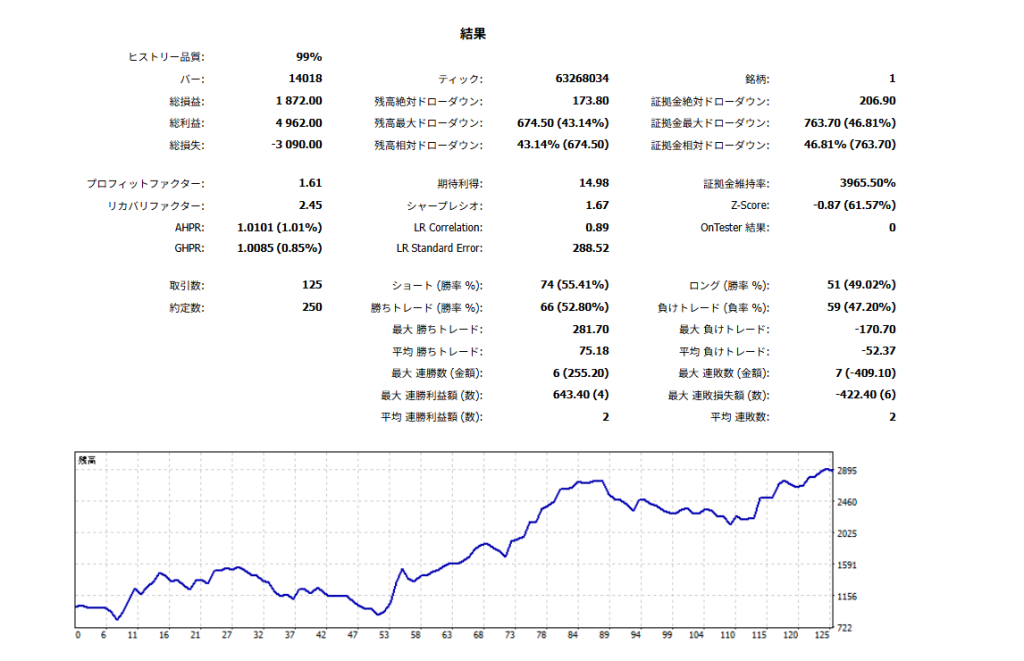Click the 総損失 value -3 090.00
Viewport: 1024px width, 661px height.
coord(297,145)
